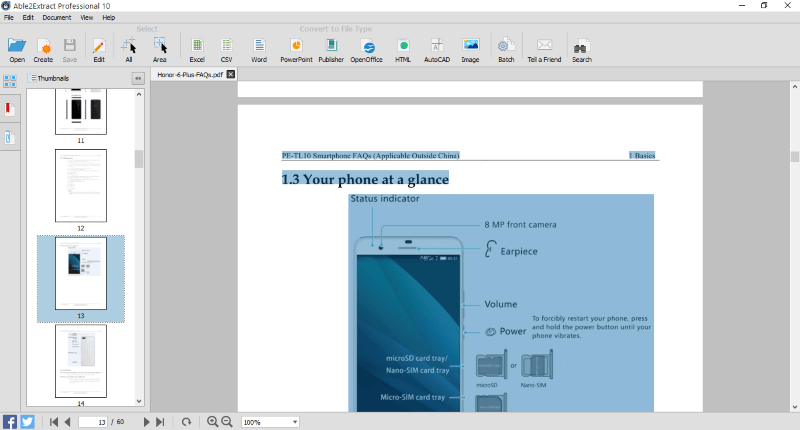Convert to AutoCAD

click(x=437, y=50)
